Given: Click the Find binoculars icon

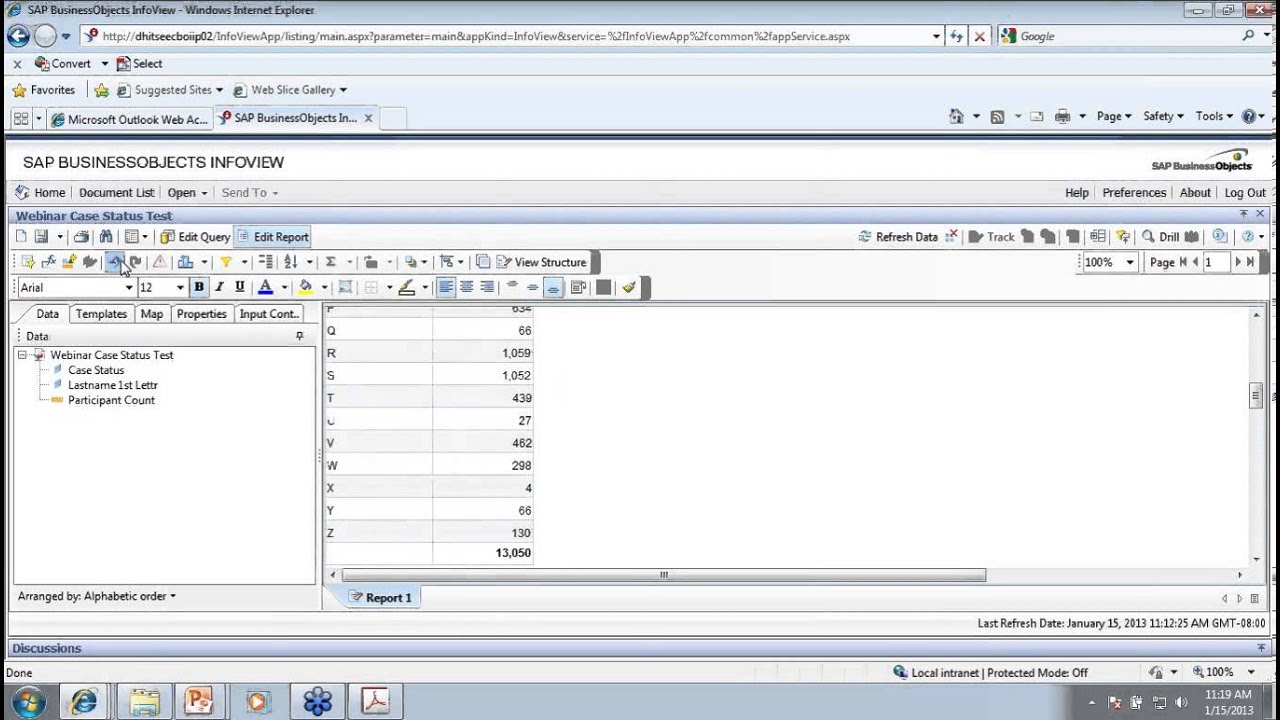Looking at the screenshot, I should pos(106,237).
